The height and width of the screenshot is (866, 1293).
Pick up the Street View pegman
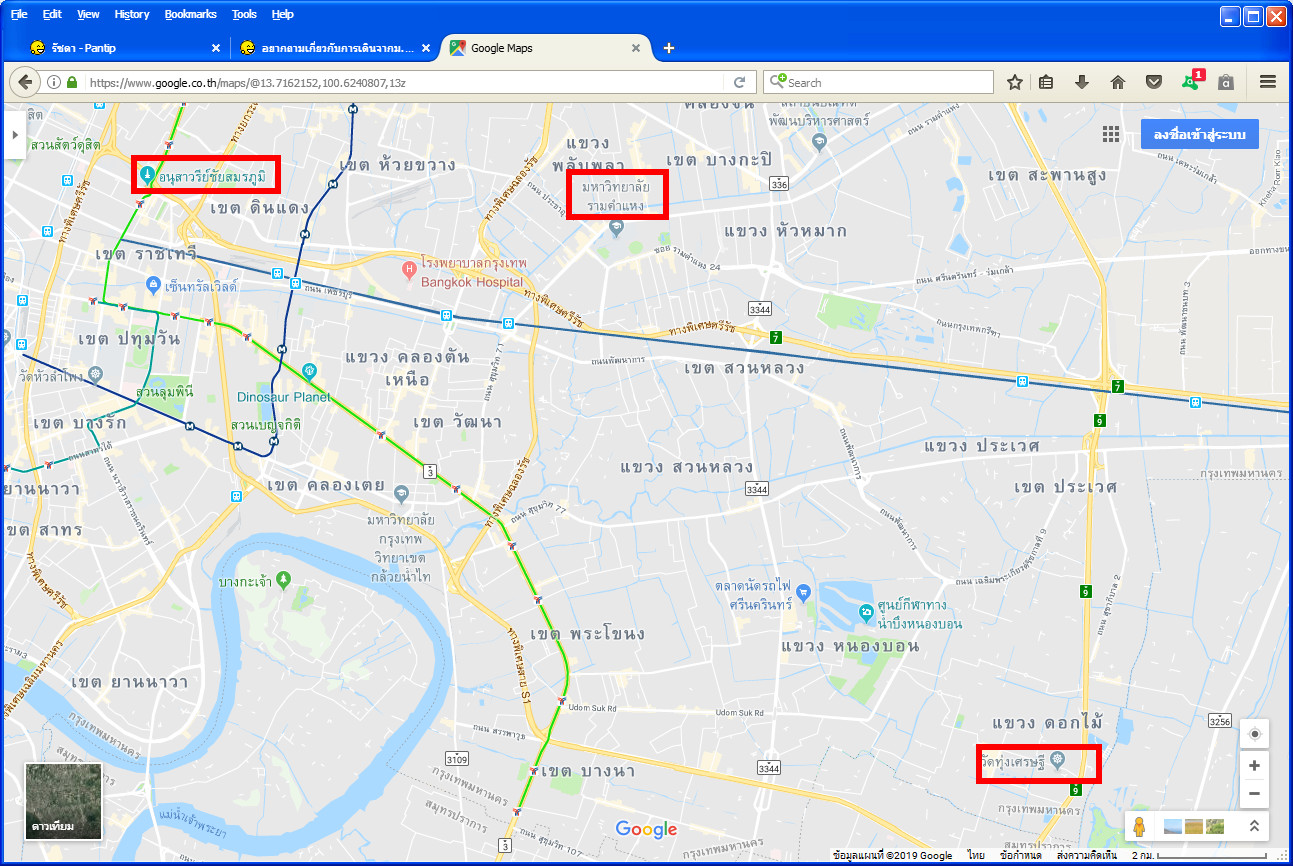click(1140, 827)
